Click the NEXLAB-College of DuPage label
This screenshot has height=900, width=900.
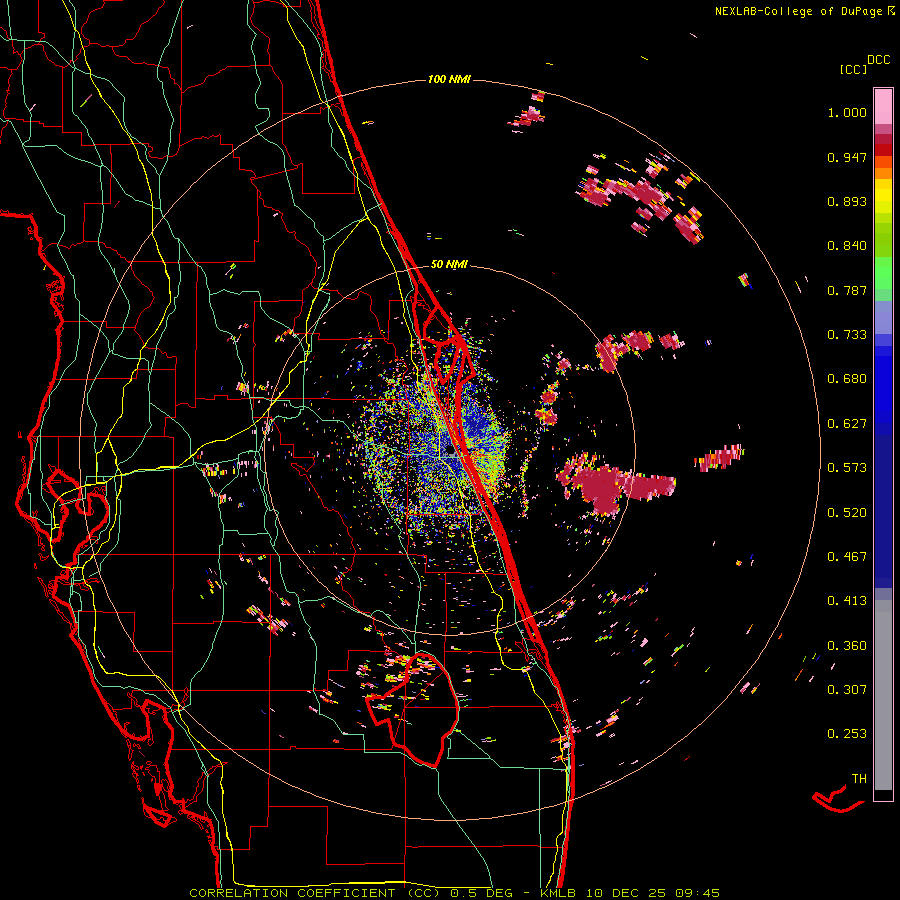[x=799, y=11]
